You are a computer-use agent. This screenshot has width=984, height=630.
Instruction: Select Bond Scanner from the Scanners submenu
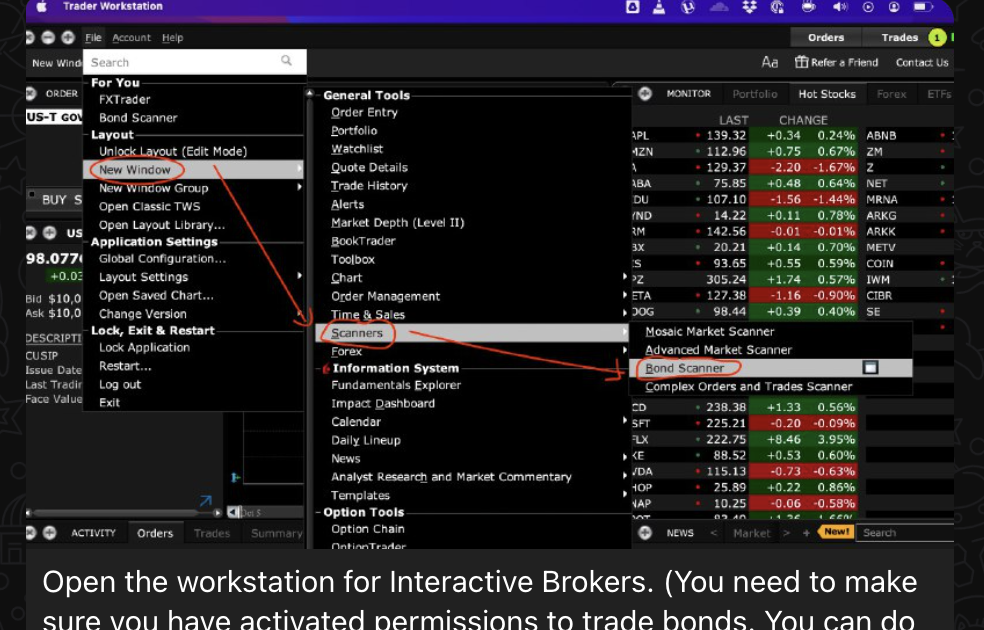tap(685, 368)
